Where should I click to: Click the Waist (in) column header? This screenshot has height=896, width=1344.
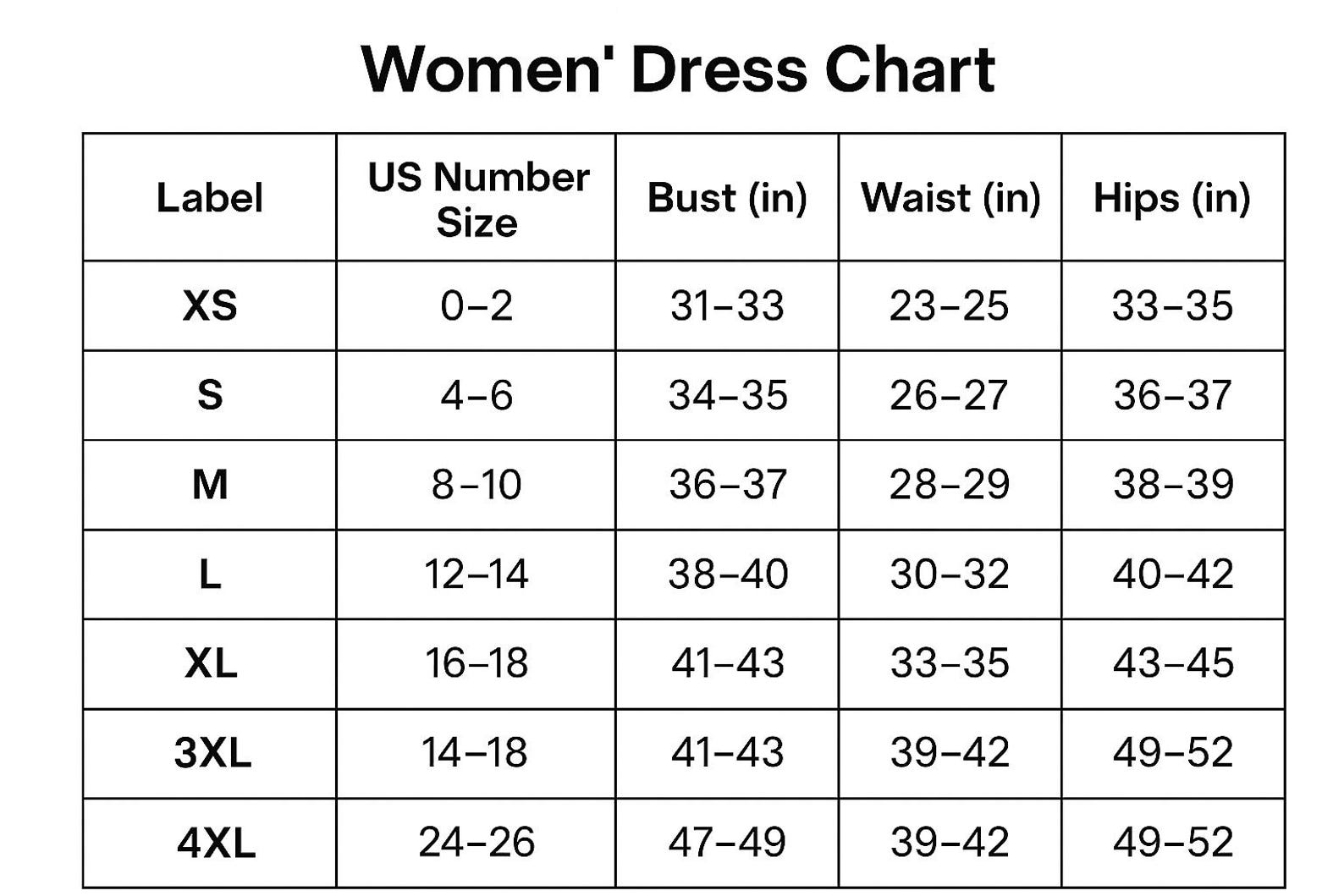[950, 197]
